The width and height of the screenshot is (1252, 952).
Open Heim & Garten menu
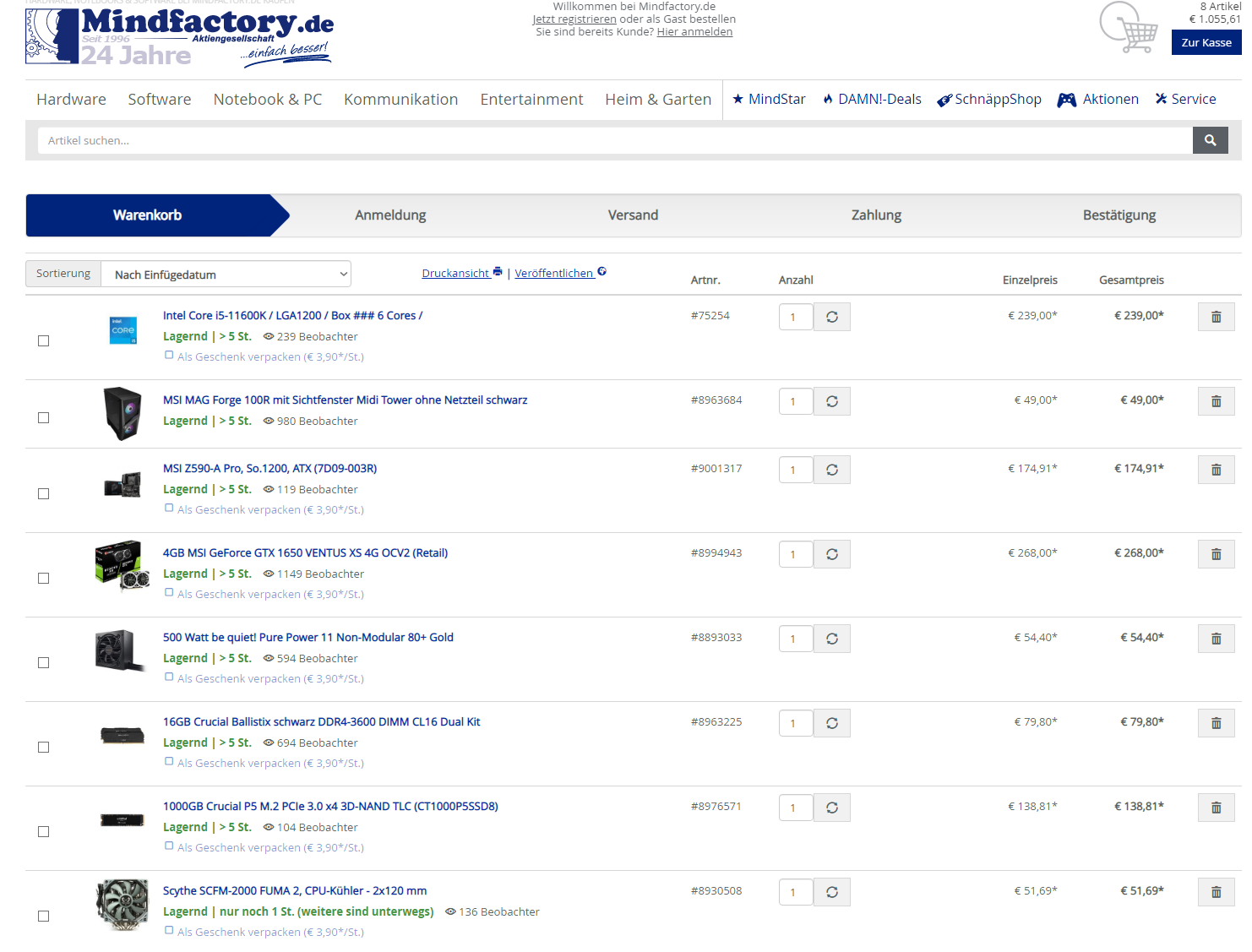(658, 99)
